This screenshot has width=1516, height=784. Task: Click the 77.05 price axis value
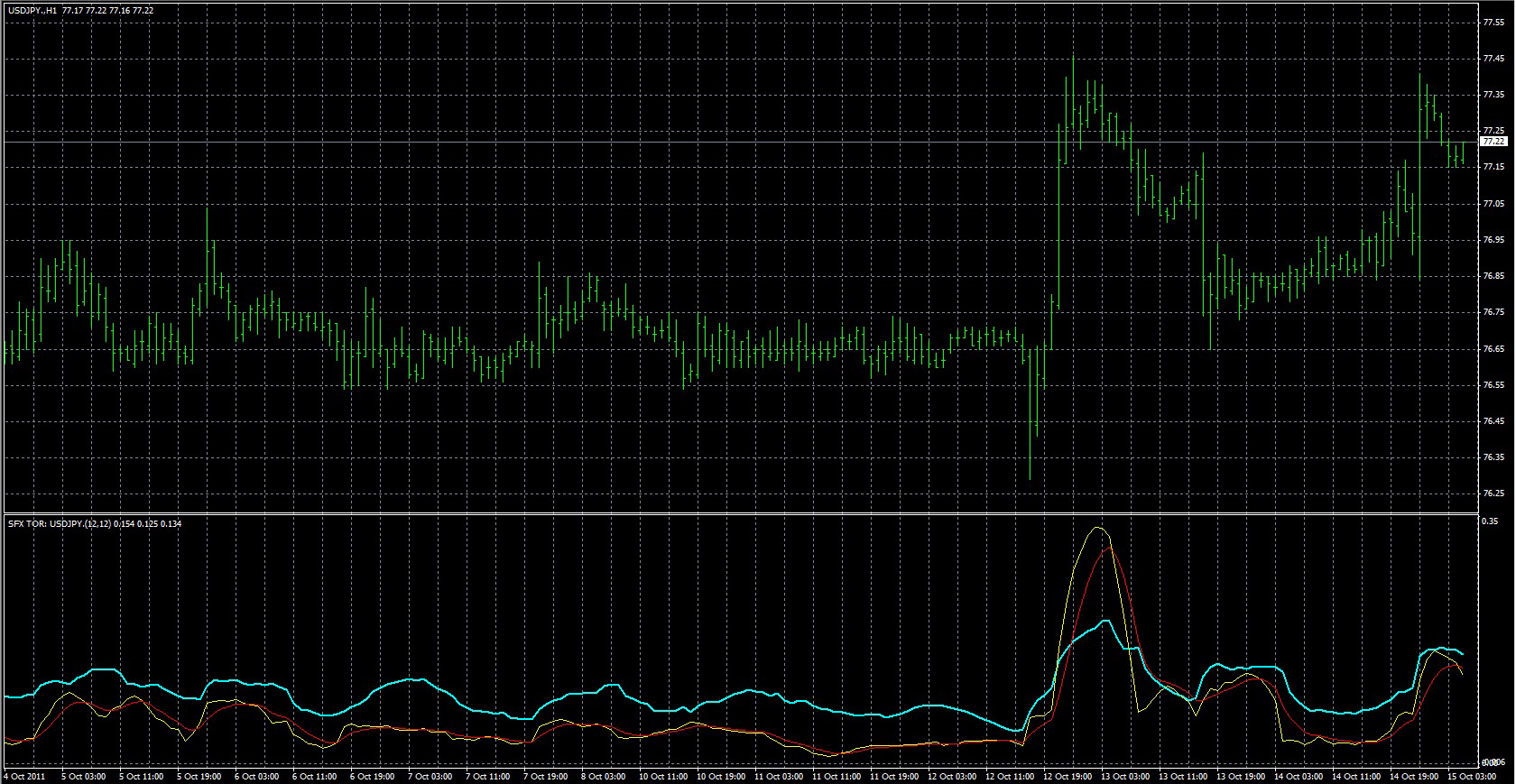[x=1493, y=204]
